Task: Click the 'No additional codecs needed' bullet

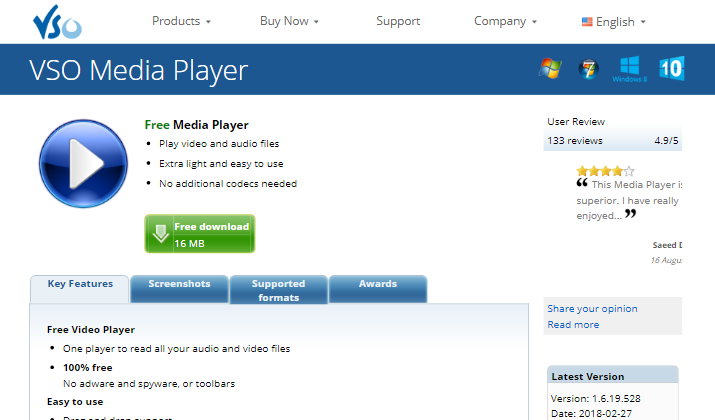Action: tap(228, 184)
